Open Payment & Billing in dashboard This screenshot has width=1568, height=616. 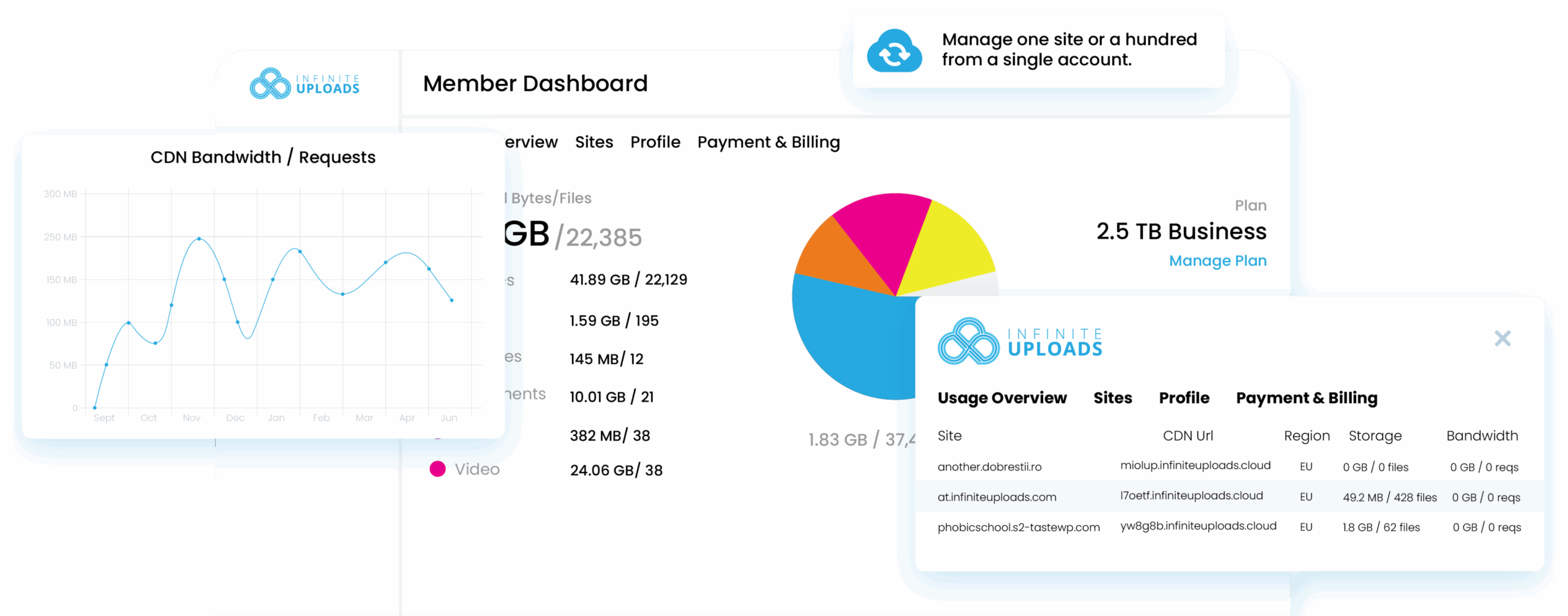point(768,142)
